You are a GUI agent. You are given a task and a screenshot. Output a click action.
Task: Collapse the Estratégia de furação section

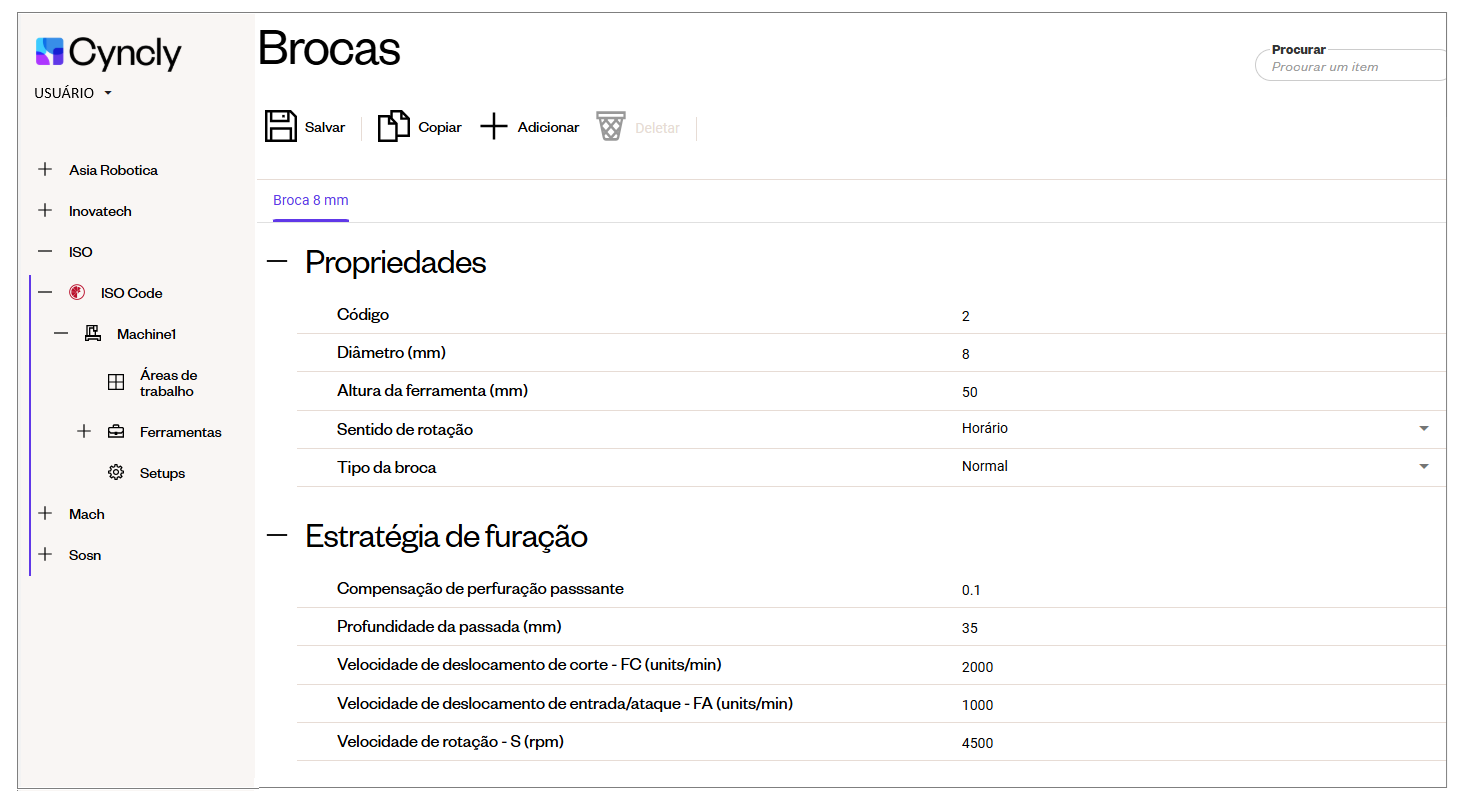point(277,536)
